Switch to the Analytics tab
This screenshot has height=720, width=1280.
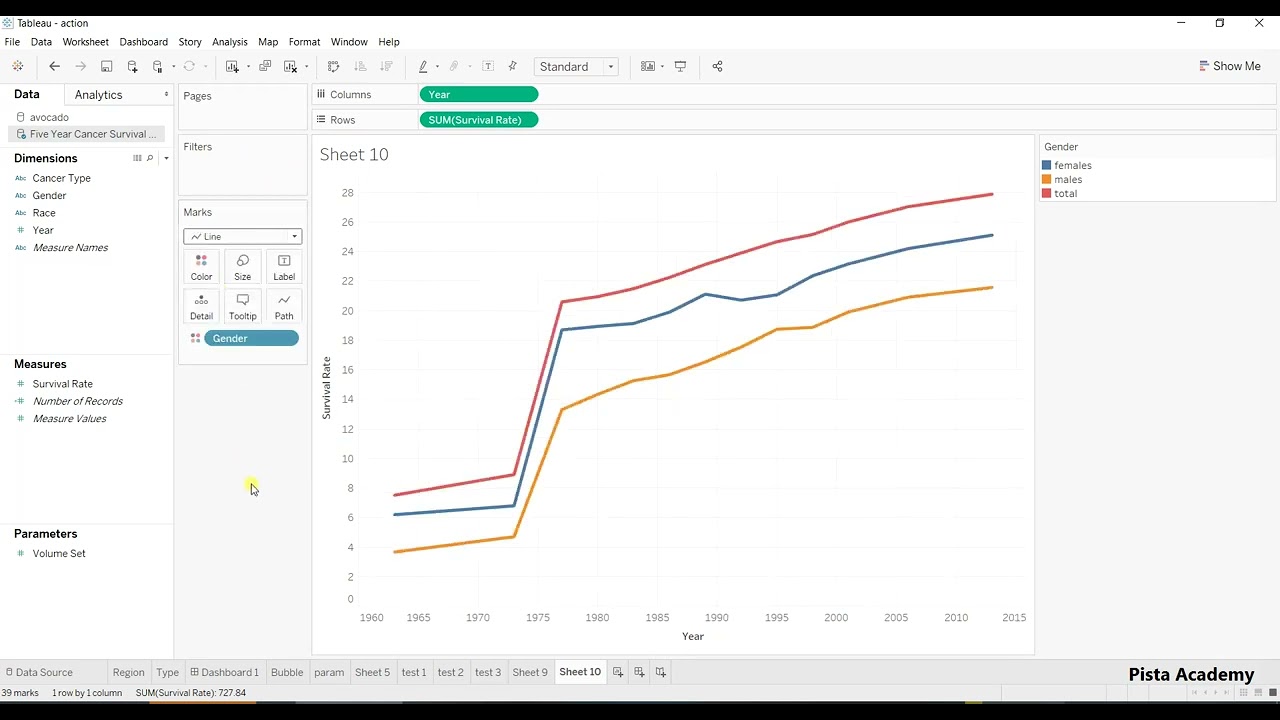tap(98, 95)
